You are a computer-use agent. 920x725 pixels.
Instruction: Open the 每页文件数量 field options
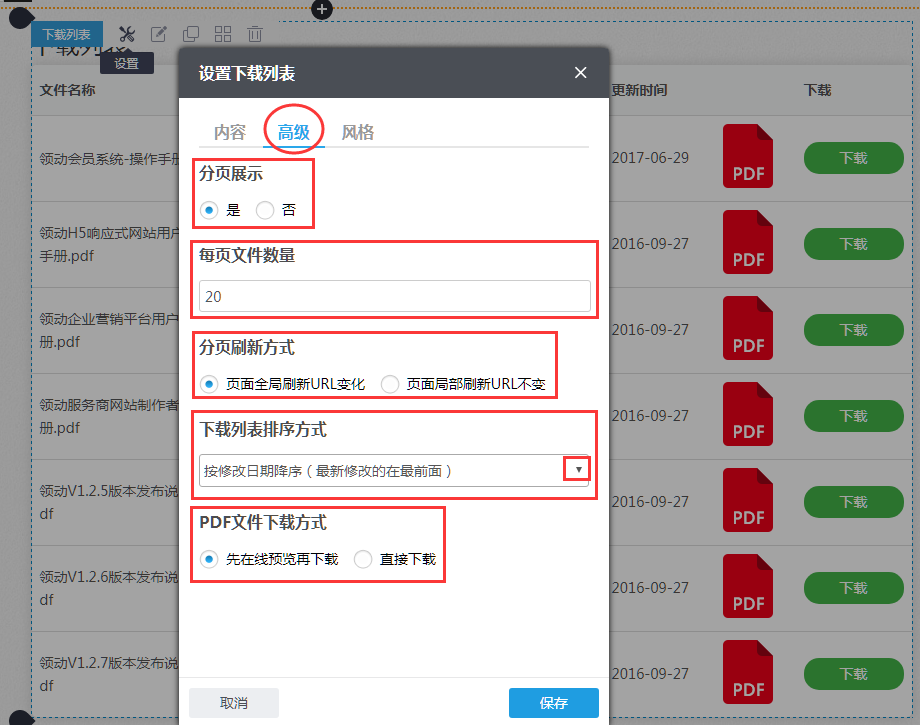point(394,296)
